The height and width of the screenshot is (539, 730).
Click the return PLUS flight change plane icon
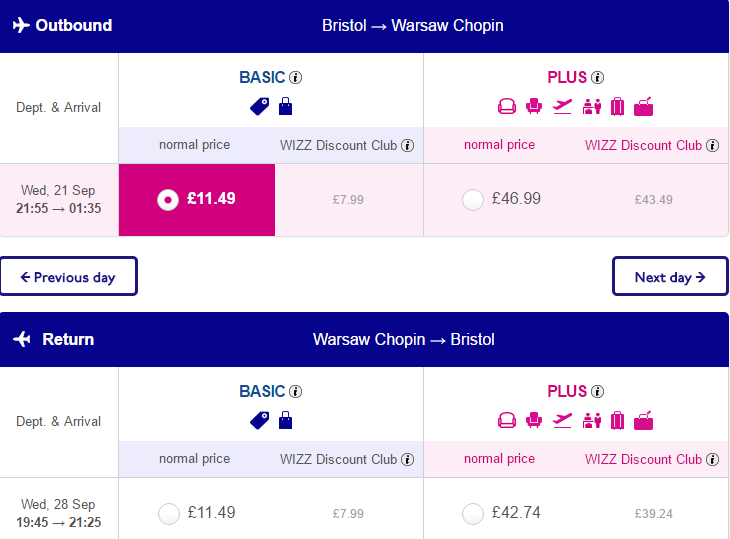(x=562, y=421)
